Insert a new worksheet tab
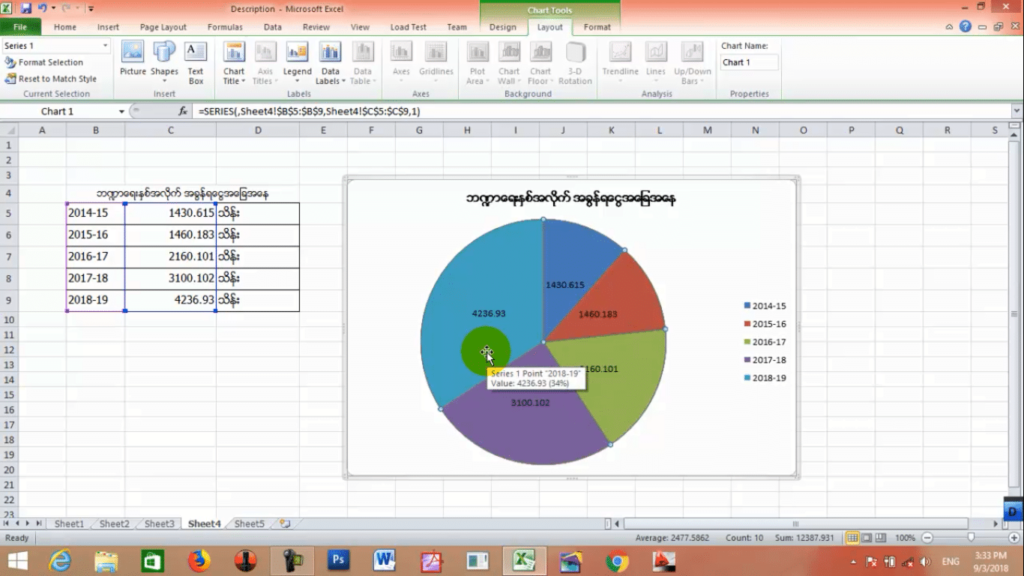Screen dimensions: 1024x576 click(285, 524)
